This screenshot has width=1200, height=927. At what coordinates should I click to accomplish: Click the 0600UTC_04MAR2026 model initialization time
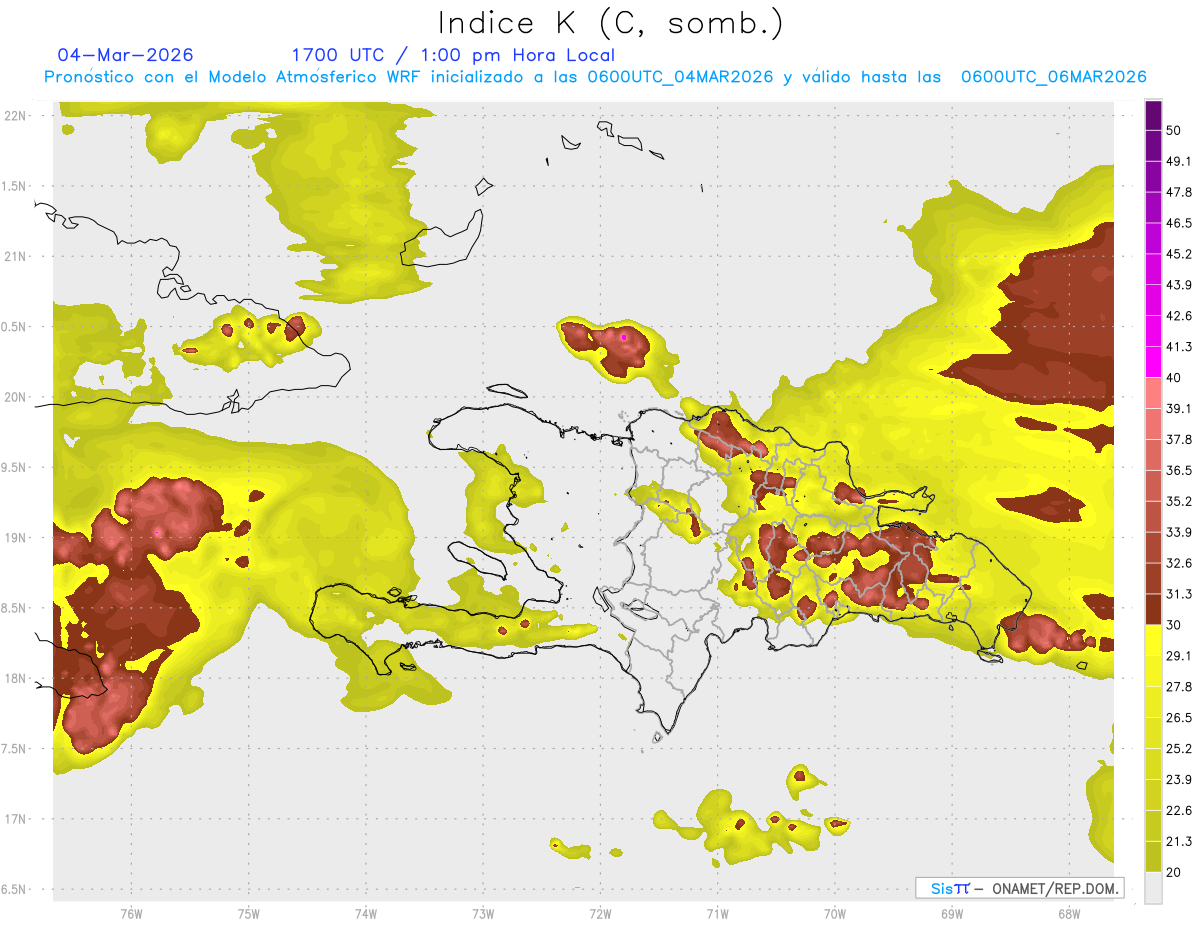tap(680, 77)
